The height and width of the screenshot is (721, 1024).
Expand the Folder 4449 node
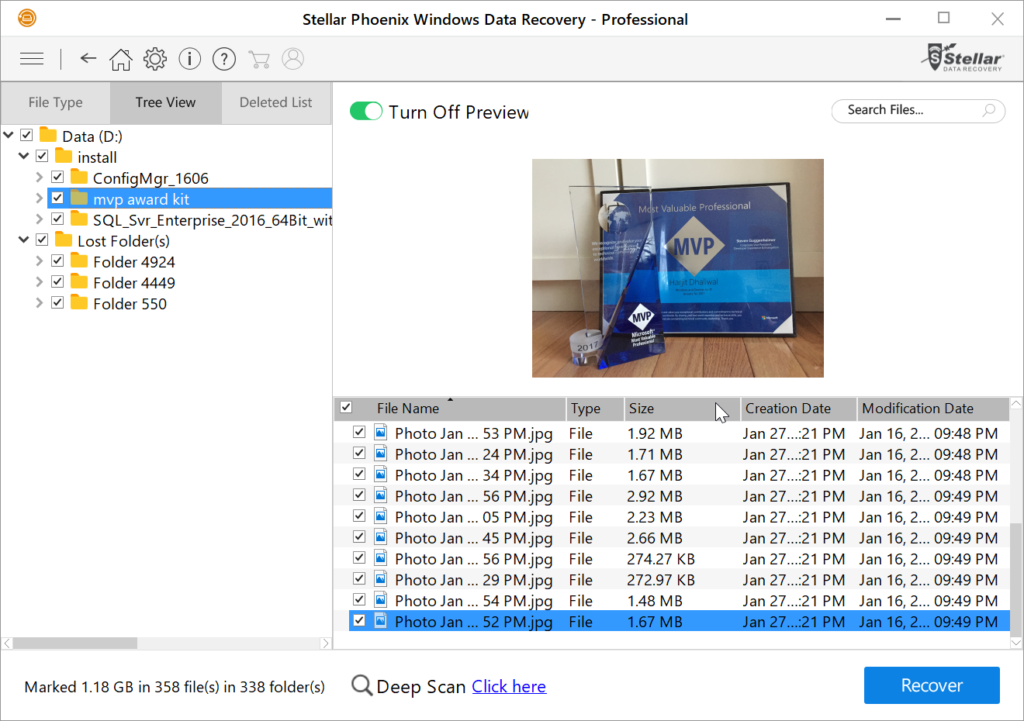coord(39,281)
